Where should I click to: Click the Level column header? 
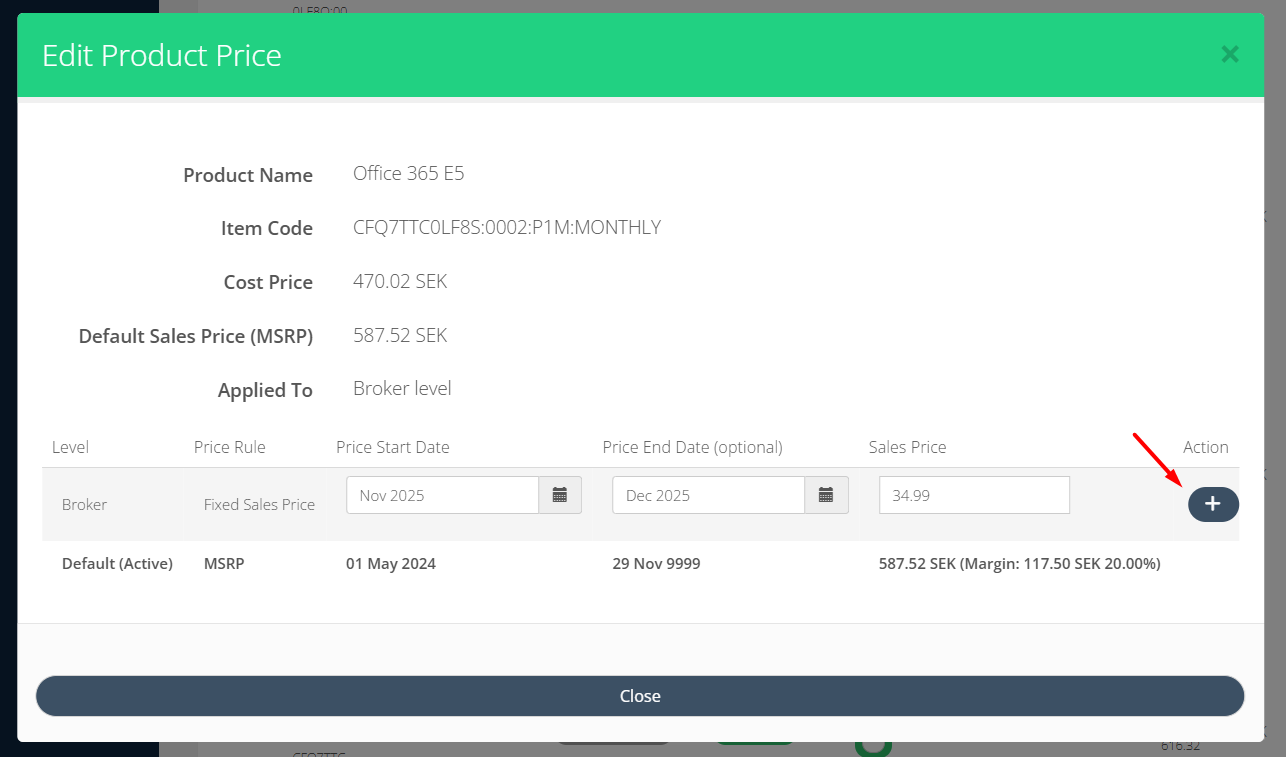[70, 447]
